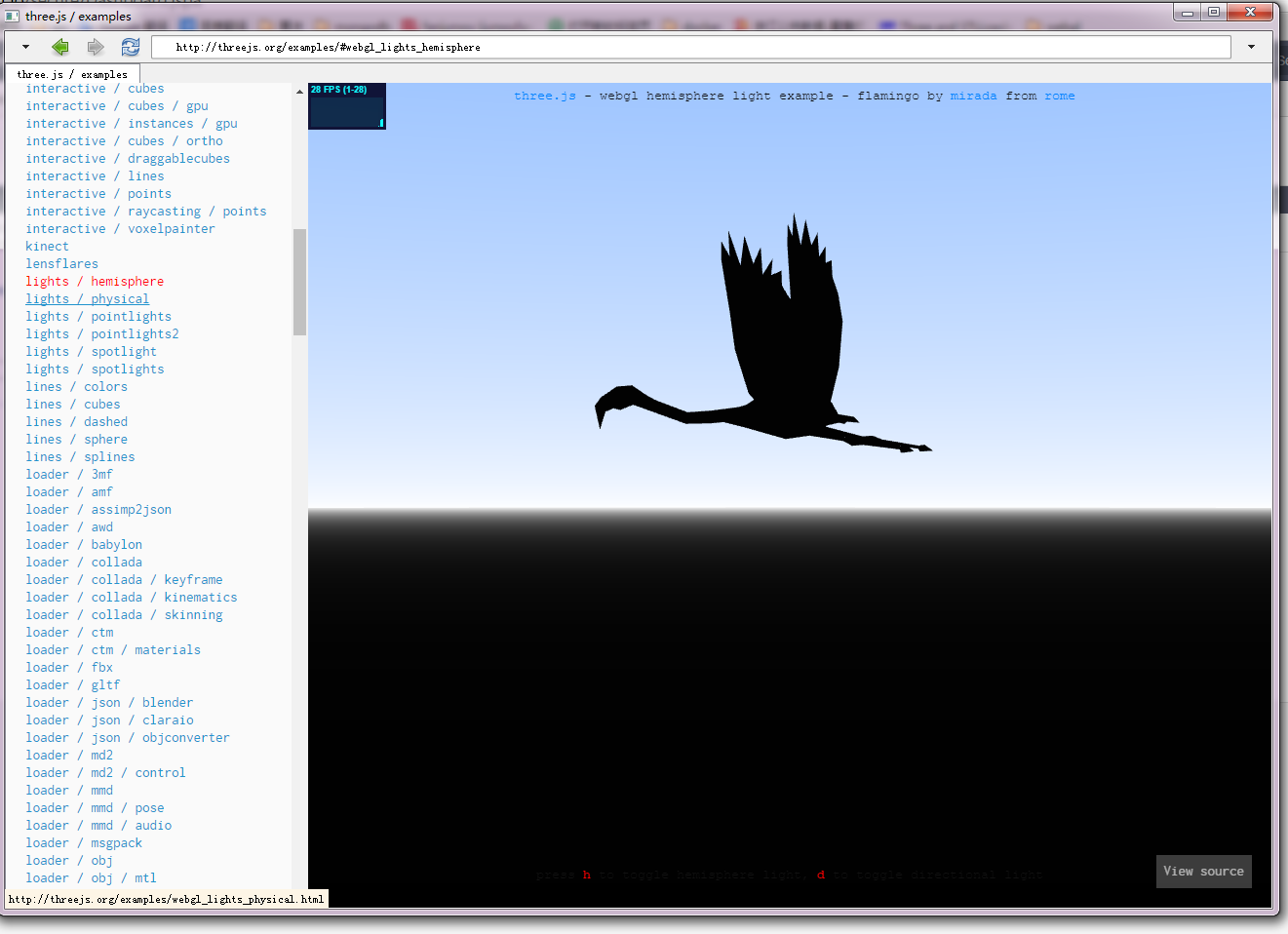Open the three.js link in header

coord(544,96)
